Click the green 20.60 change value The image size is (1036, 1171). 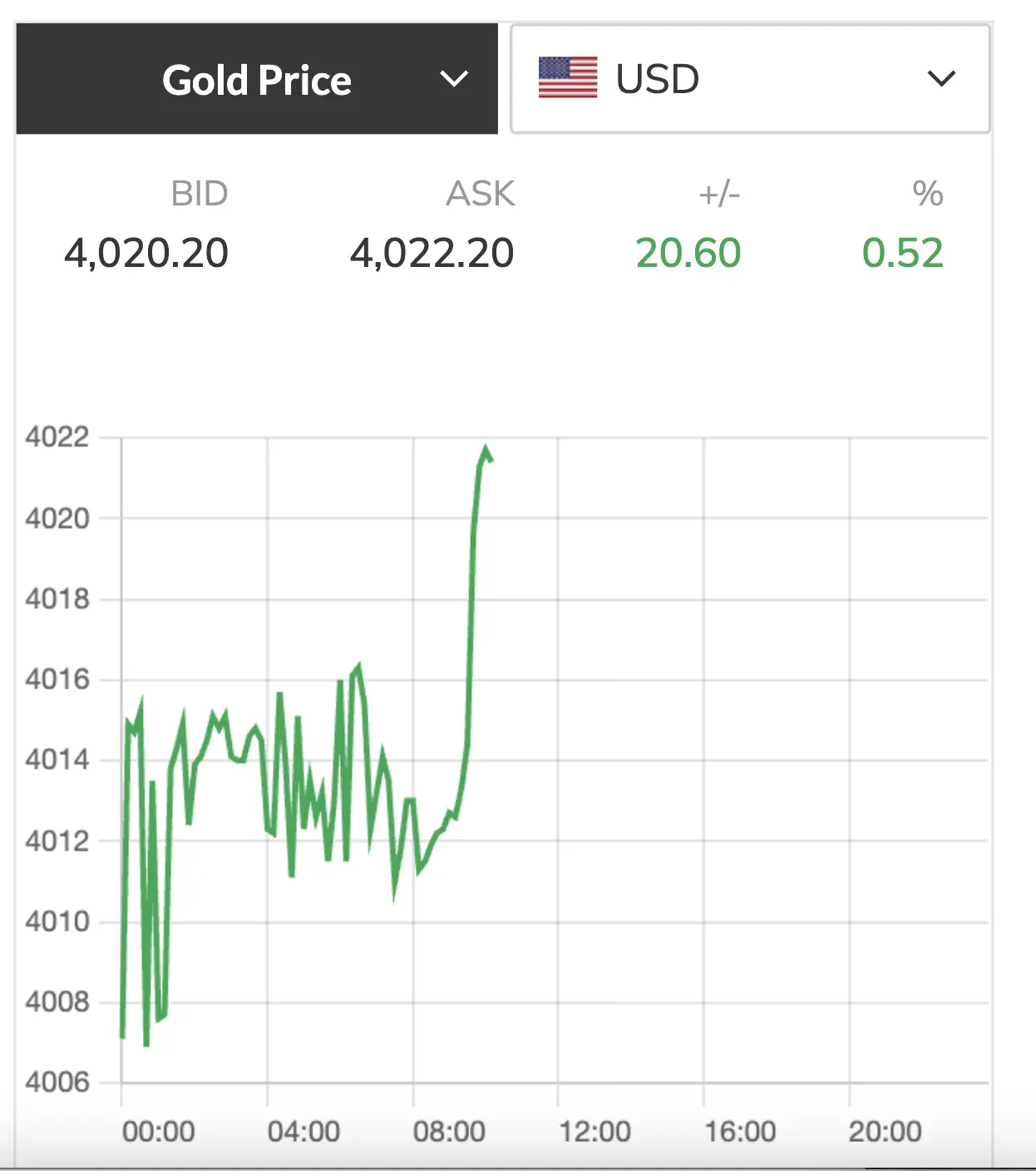[688, 253]
